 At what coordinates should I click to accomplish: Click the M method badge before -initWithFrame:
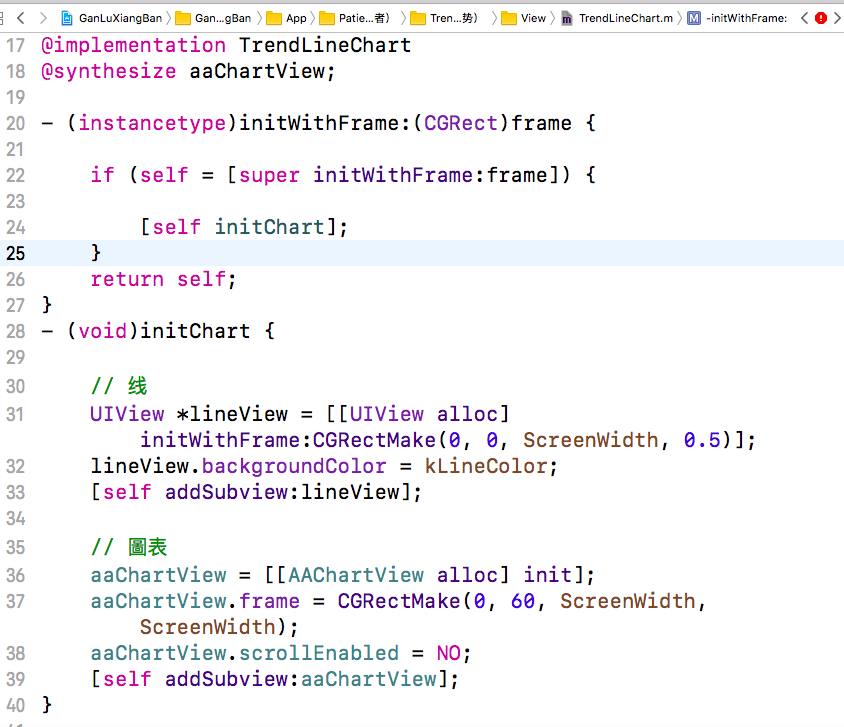(693, 15)
